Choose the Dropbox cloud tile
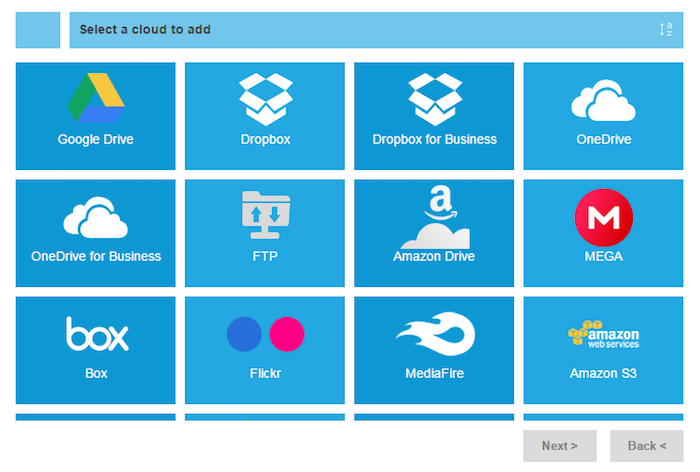The width and height of the screenshot is (700, 472). tap(265, 98)
